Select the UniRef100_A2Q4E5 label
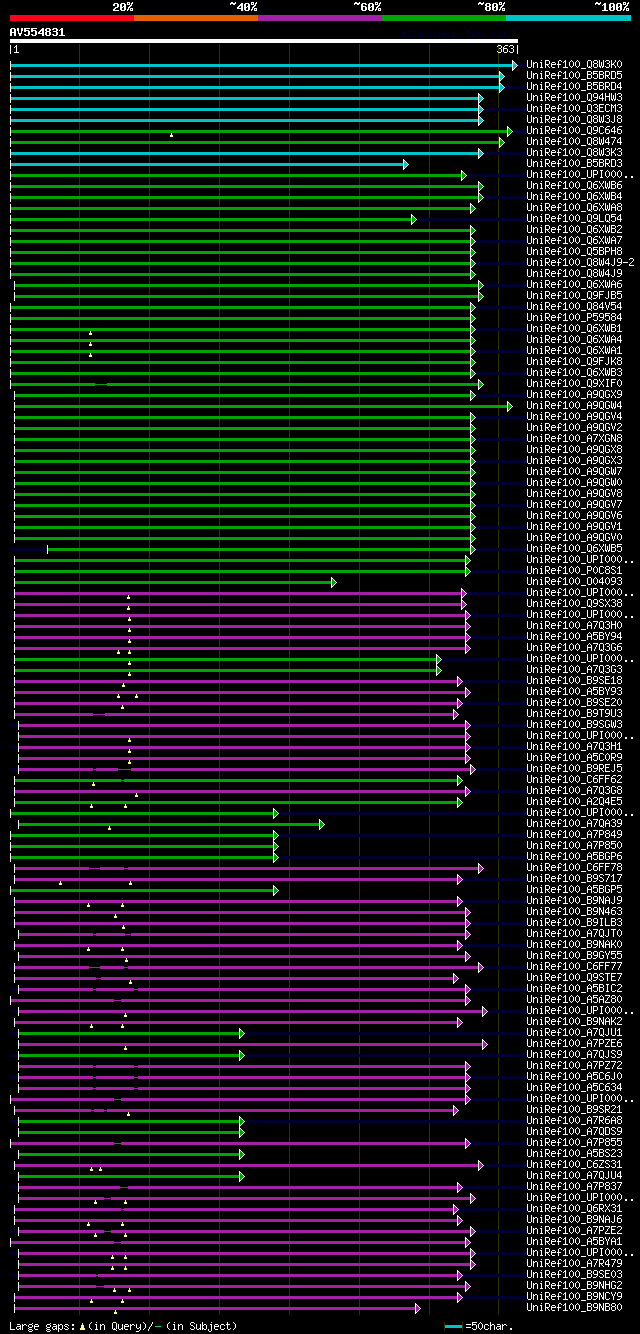 pyautogui.click(x=575, y=801)
